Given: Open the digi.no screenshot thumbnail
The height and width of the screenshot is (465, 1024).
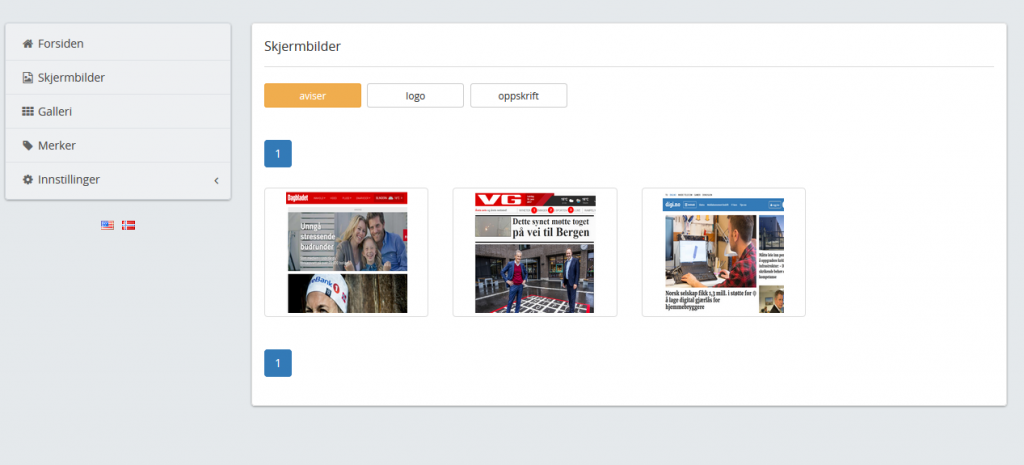Looking at the screenshot, I should pos(723,252).
